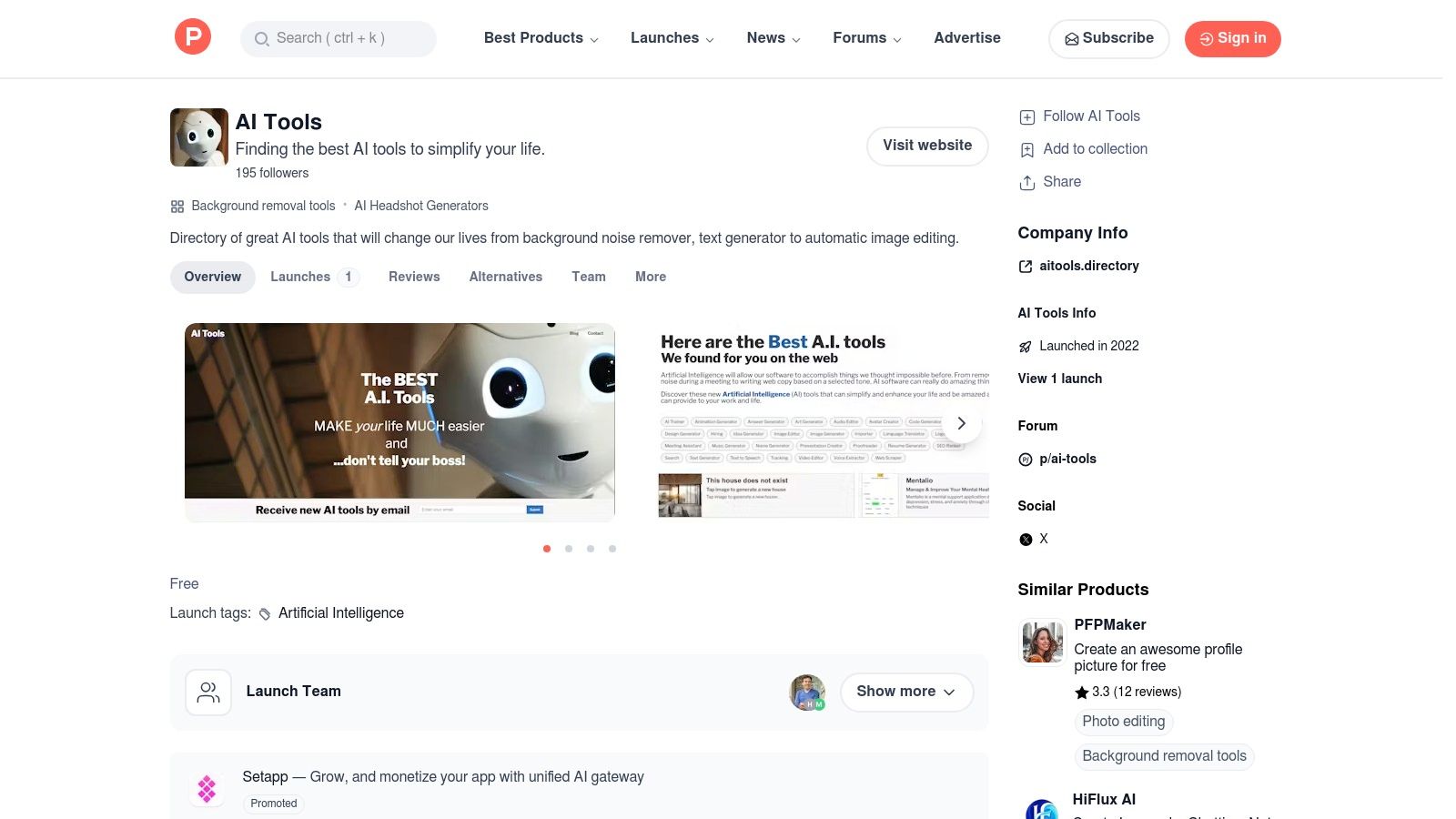Switch to the Team tab
This screenshot has width=1456, height=819.
(589, 277)
